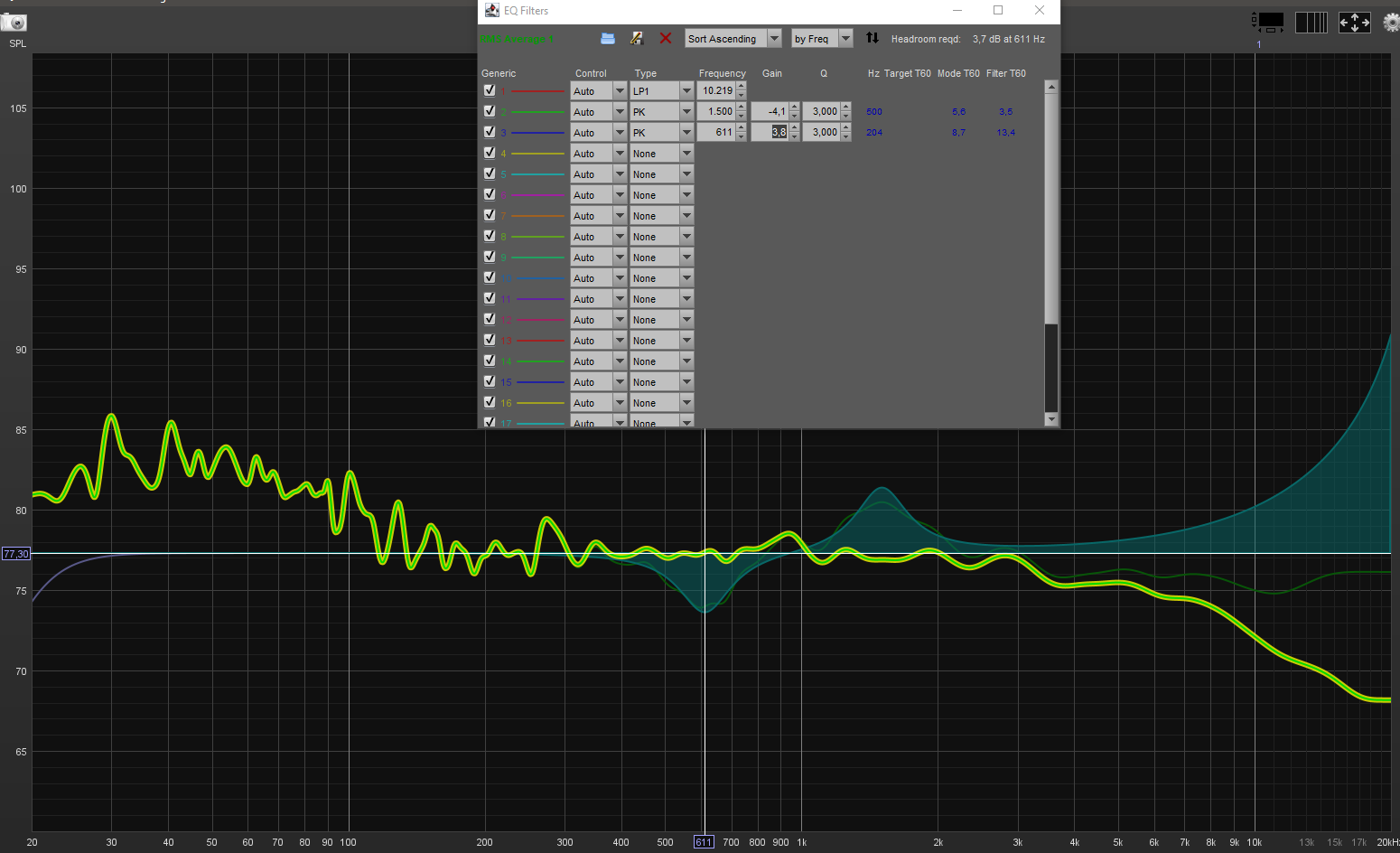Open filter 1 Type dropdown showing LP1
Viewport: 1400px width, 853px height.
click(x=661, y=90)
